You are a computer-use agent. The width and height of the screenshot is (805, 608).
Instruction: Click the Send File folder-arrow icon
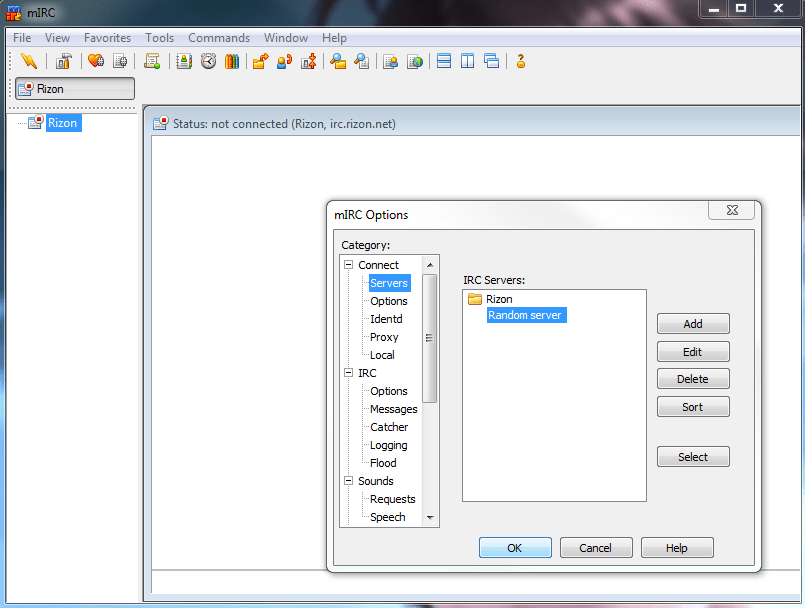260,61
